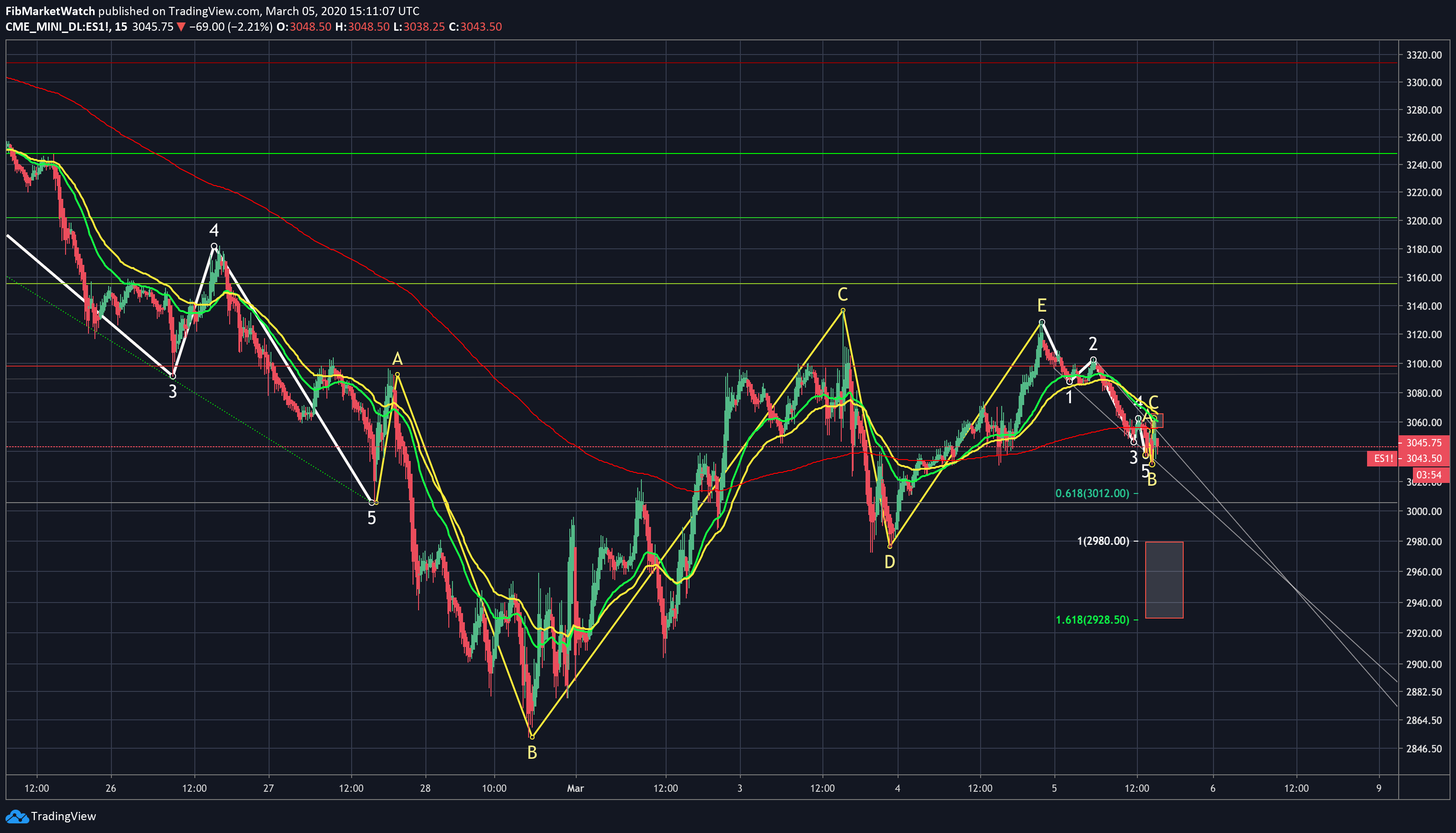This screenshot has height=833, width=1456.
Task: Click the 3200.00 price axis label
Action: 1423,221
